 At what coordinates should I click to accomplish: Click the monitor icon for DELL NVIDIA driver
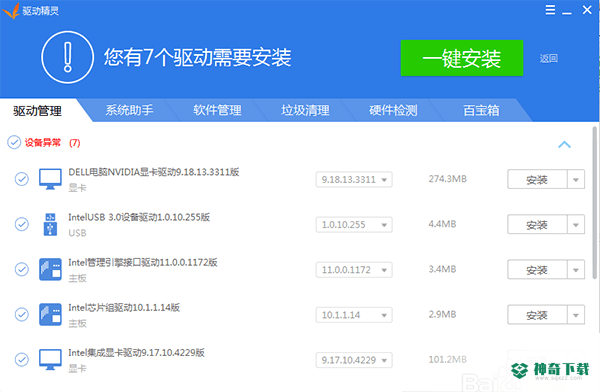[50, 179]
